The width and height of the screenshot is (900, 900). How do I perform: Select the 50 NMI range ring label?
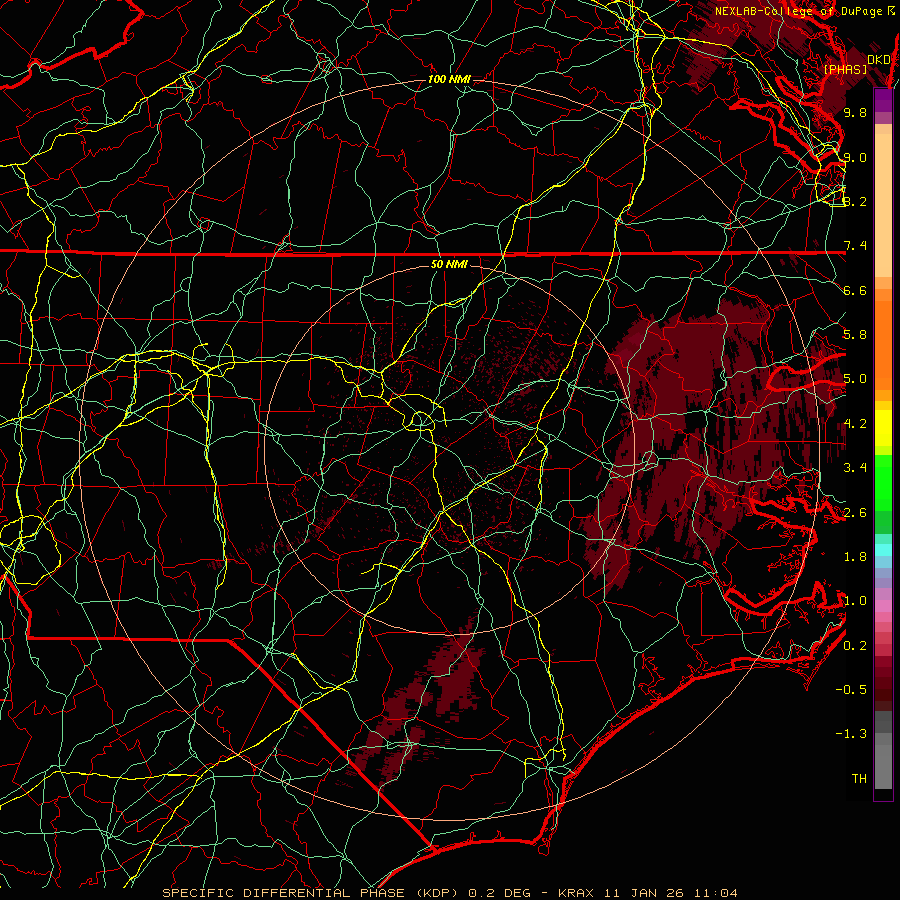(x=449, y=264)
